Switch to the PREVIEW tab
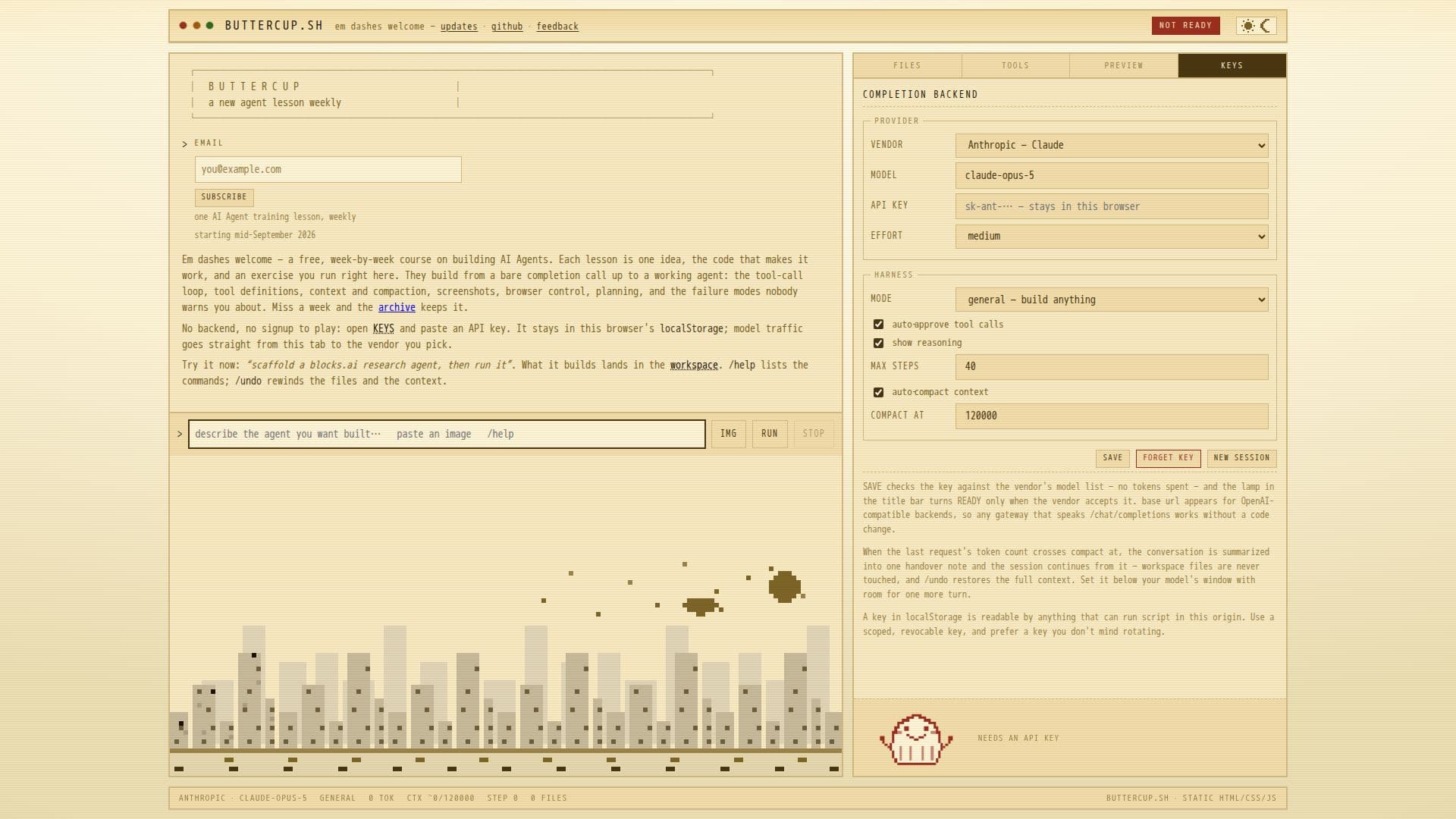The image size is (1456, 819). 1124,66
